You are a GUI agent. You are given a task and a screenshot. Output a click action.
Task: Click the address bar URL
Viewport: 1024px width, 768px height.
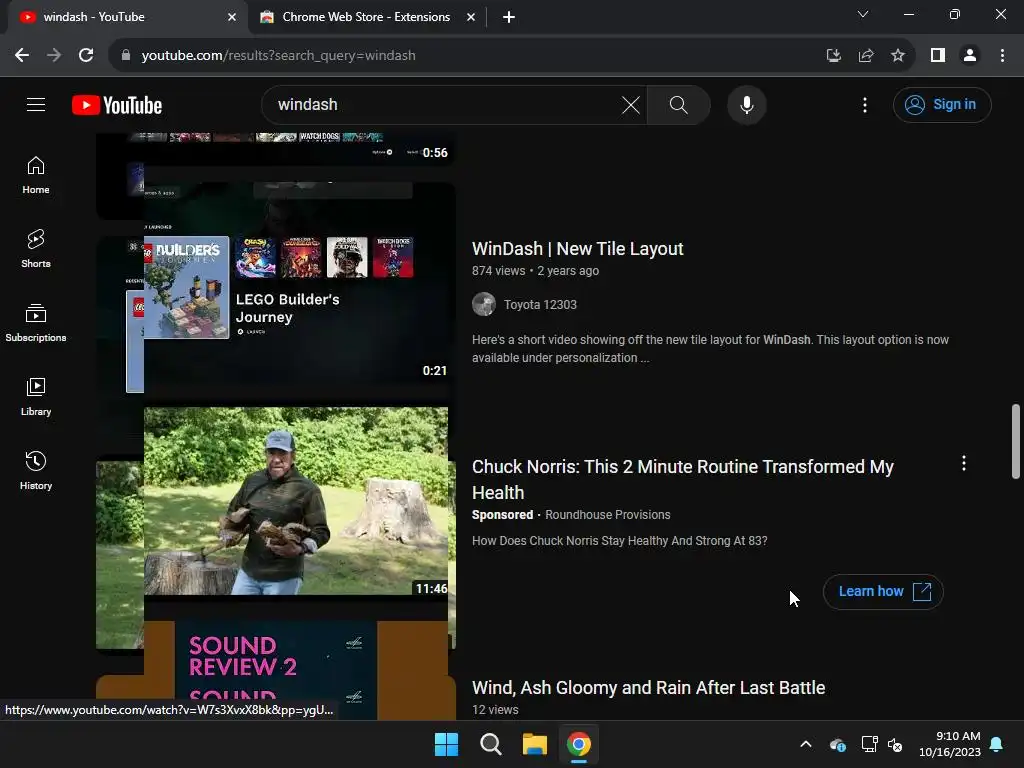[278, 56]
